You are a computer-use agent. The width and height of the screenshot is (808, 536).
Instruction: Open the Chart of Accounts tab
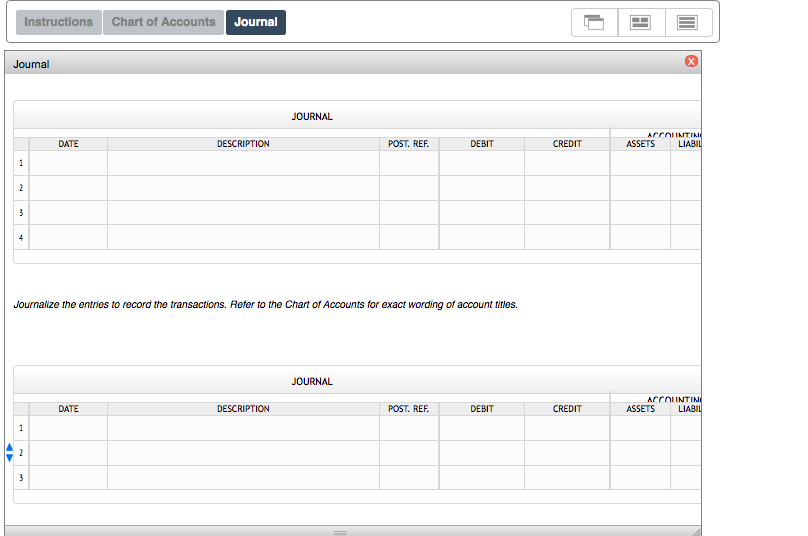tap(163, 22)
